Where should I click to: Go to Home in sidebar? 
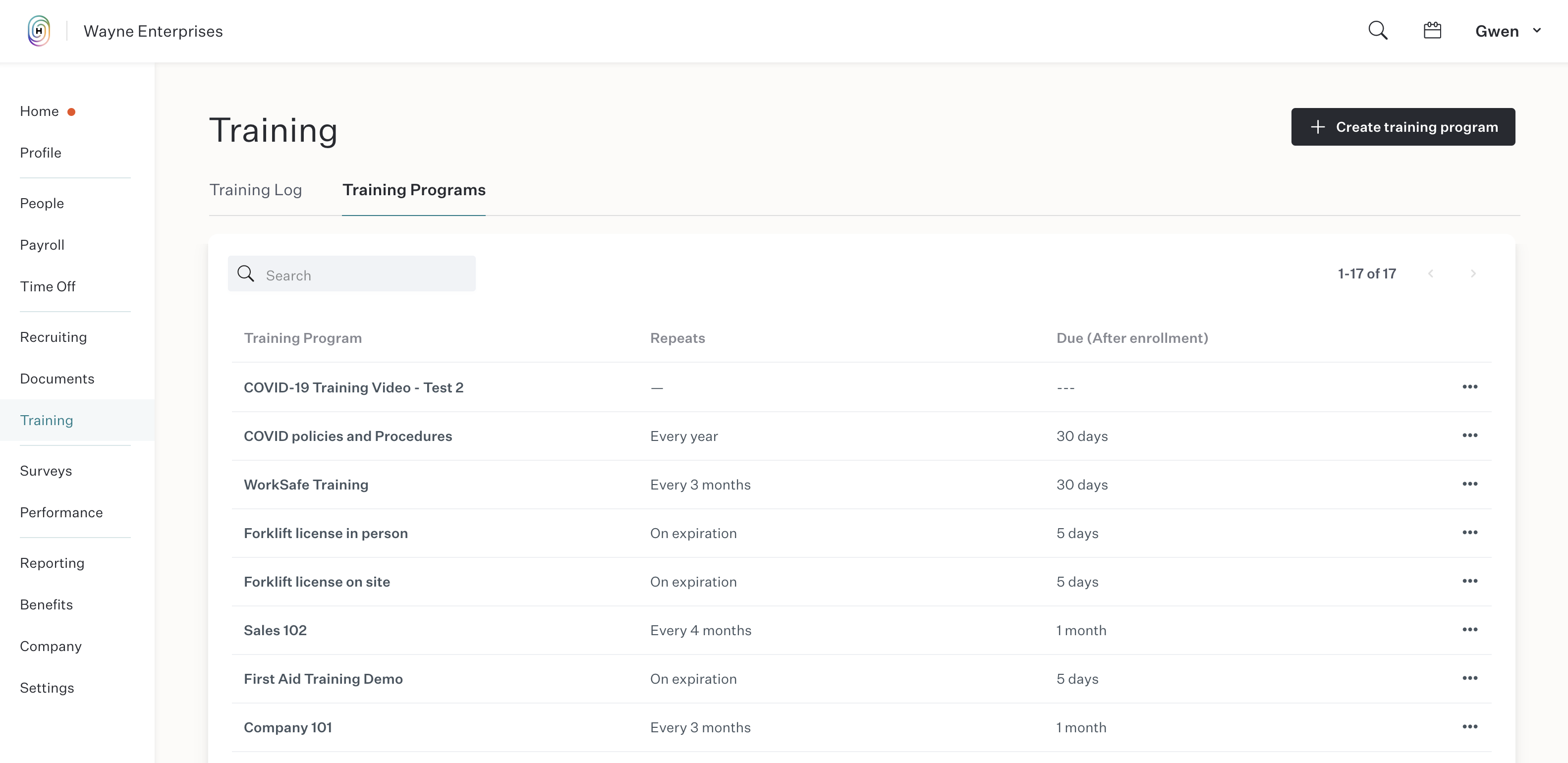pos(39,111)
